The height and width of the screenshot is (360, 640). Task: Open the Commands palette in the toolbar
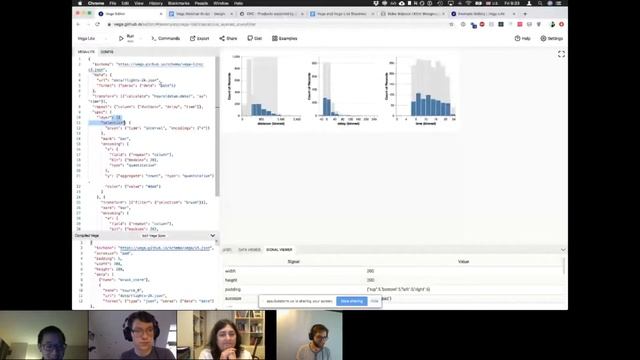point(166,38)
